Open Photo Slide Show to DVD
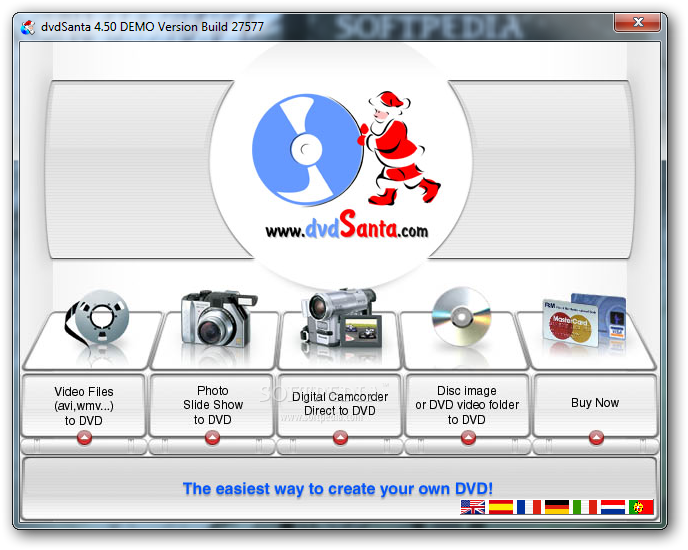Screen dimensions: 688x550 tap(212, 405)
